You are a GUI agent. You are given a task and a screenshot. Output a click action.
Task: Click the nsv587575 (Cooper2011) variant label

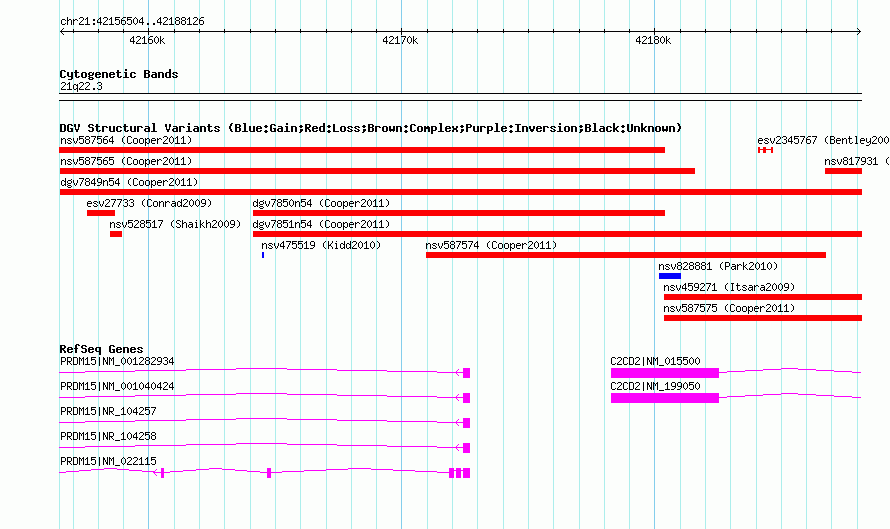click(729, 308)
